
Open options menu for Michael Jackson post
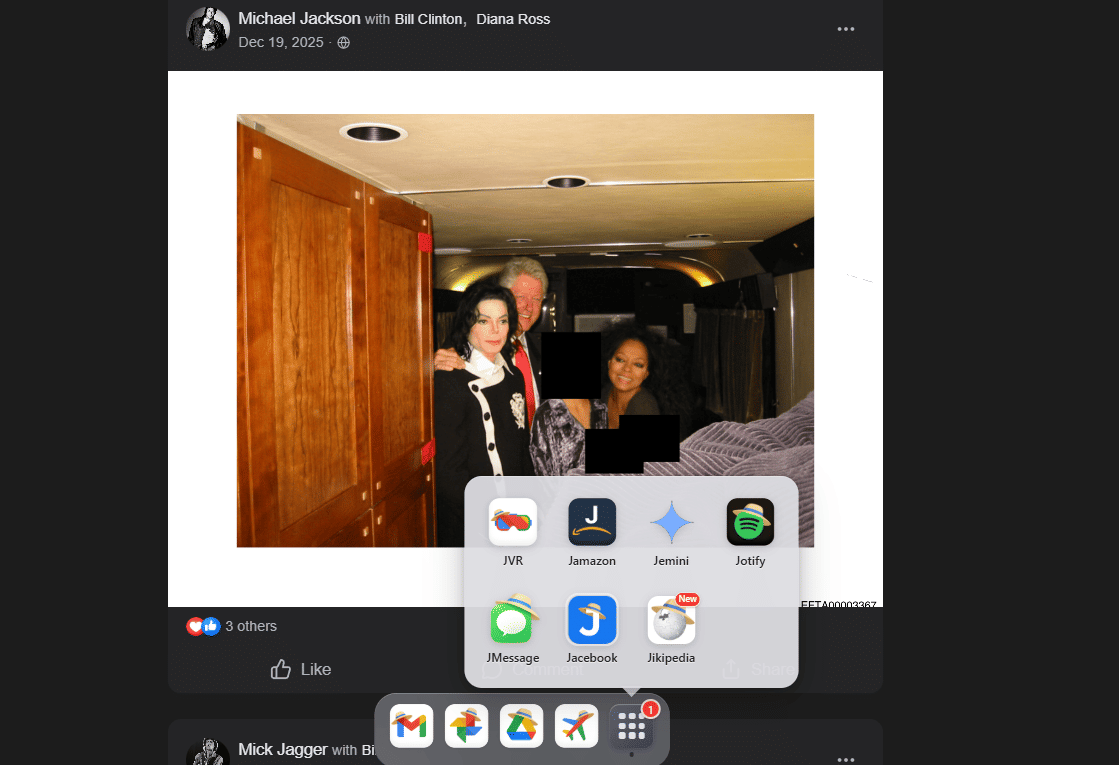coord(846,29)
